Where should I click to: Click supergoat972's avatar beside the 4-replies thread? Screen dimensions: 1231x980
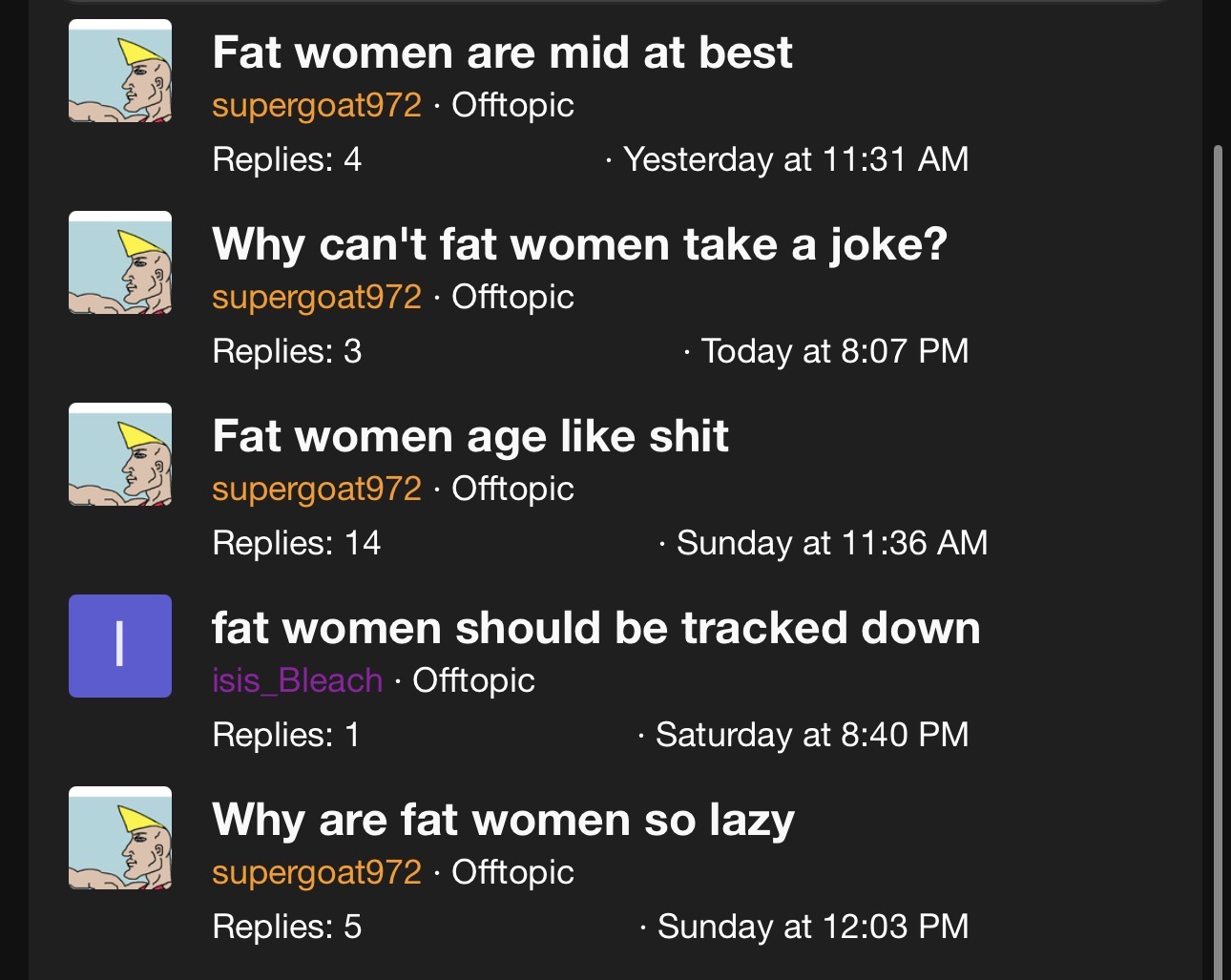pos(120,71)
